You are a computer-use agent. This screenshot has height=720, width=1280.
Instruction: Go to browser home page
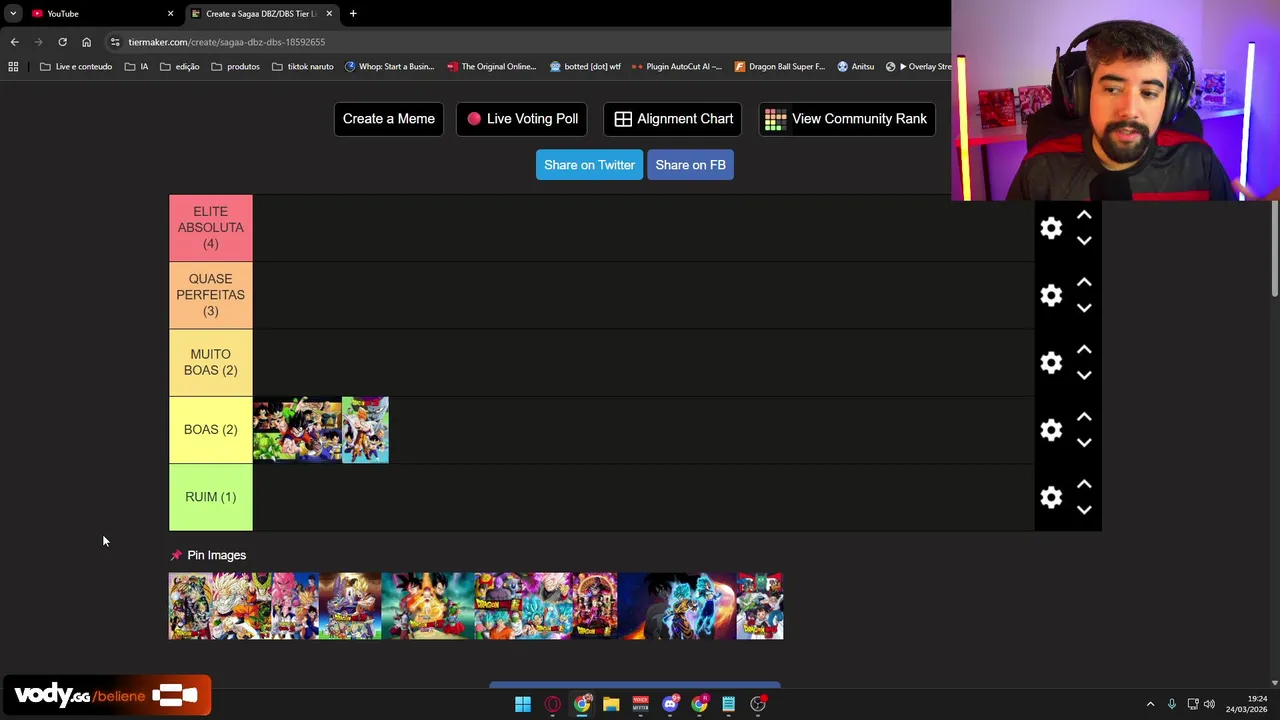86,42
